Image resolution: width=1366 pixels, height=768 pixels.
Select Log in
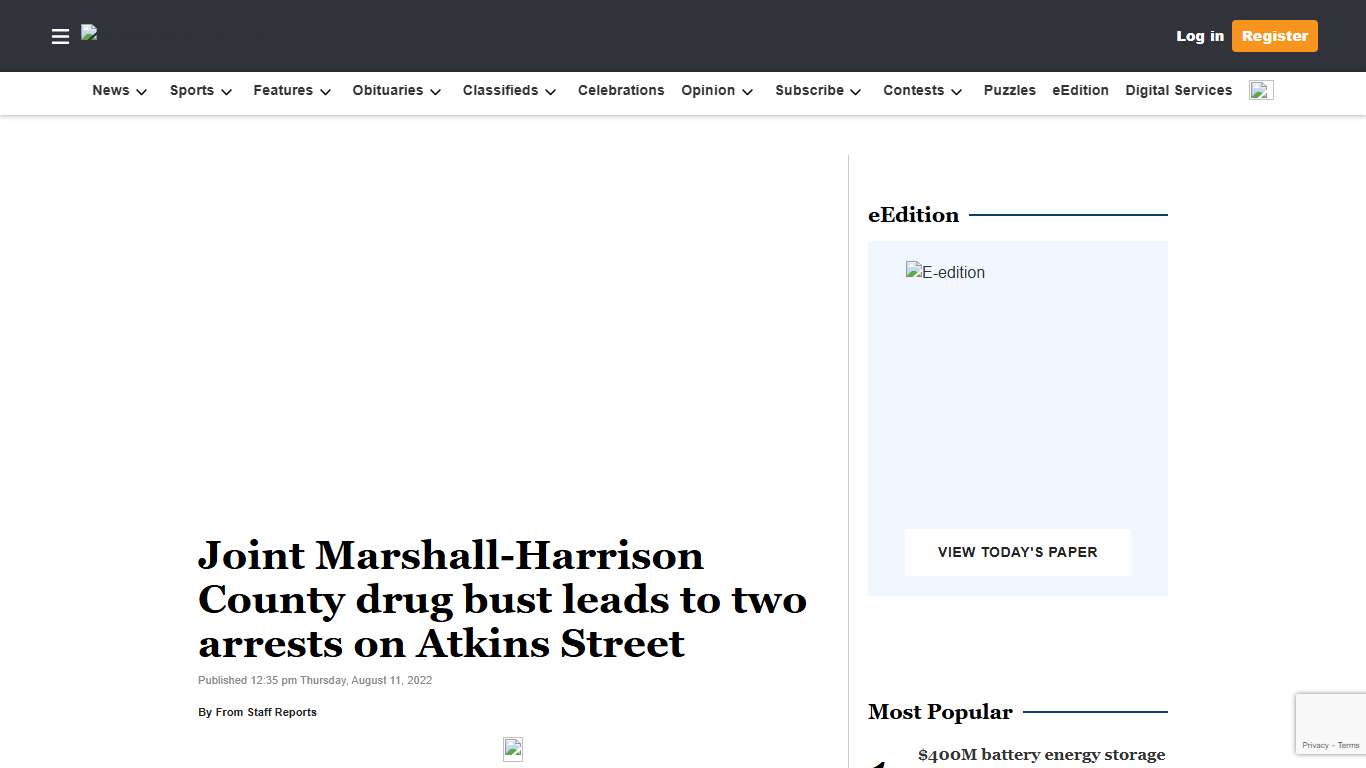1199,36
